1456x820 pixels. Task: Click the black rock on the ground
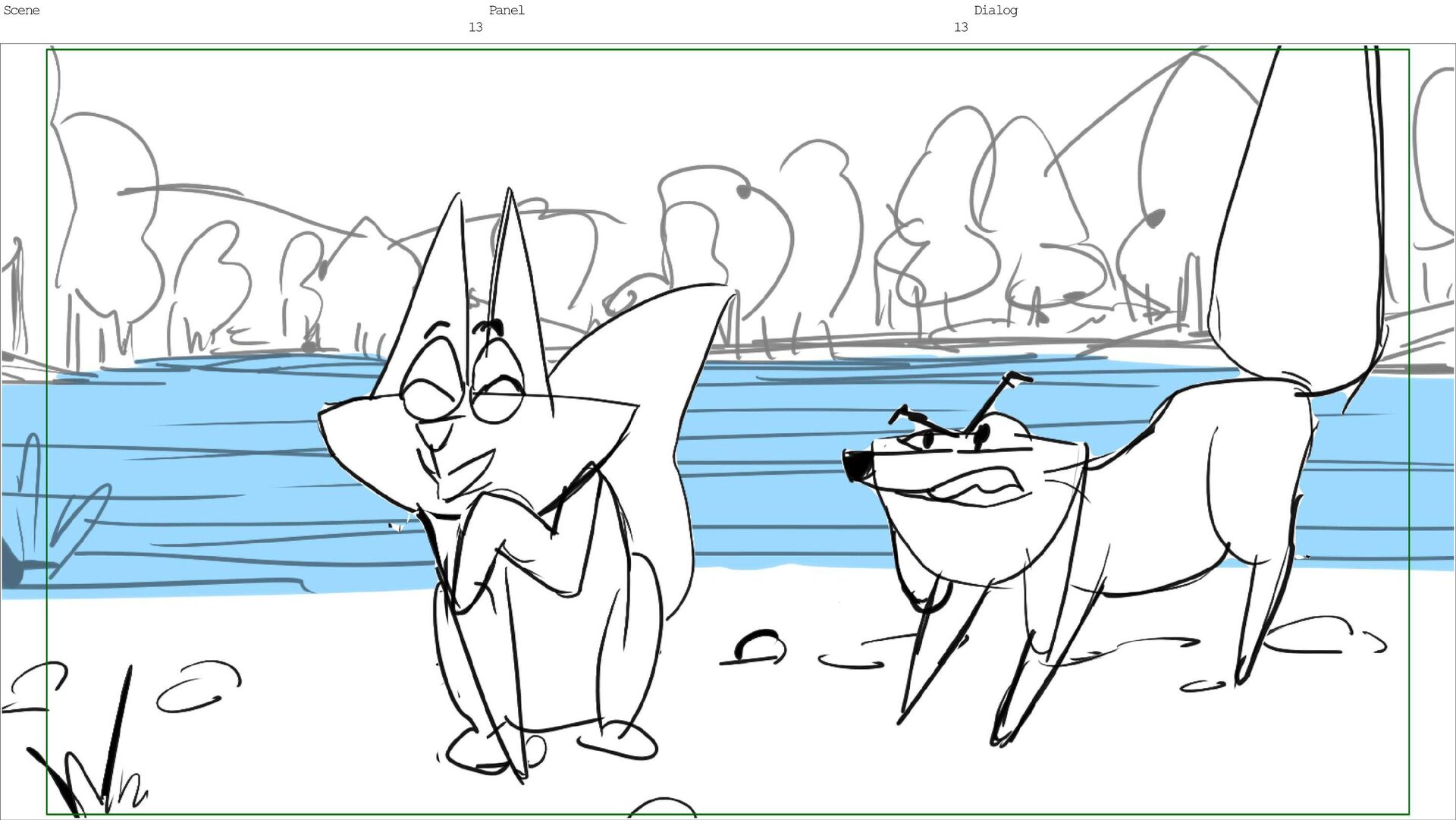coord(758,647)
